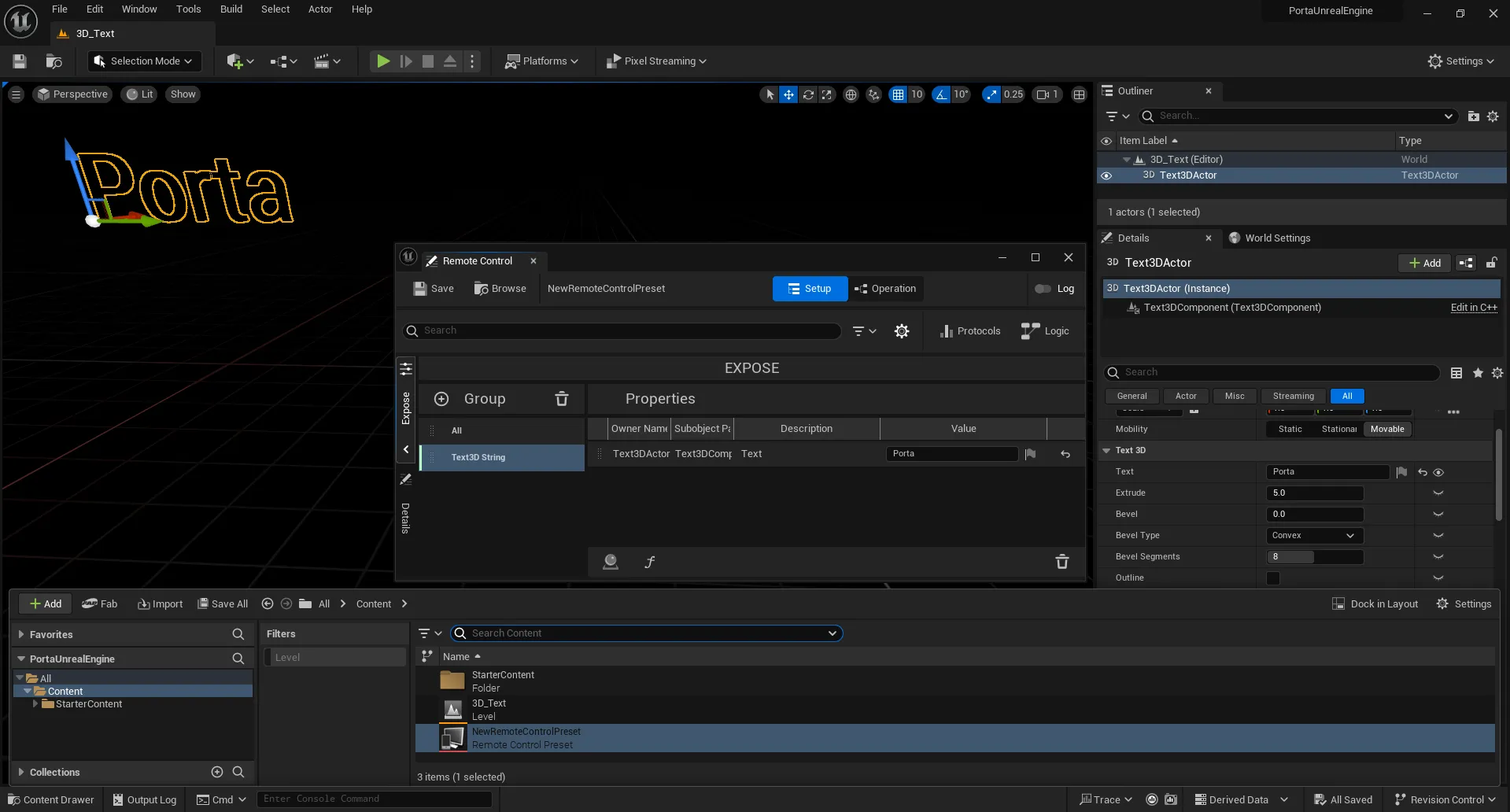Click the Bevel Segments slider field
The image size is (1510, 812).
[1314, 557]
